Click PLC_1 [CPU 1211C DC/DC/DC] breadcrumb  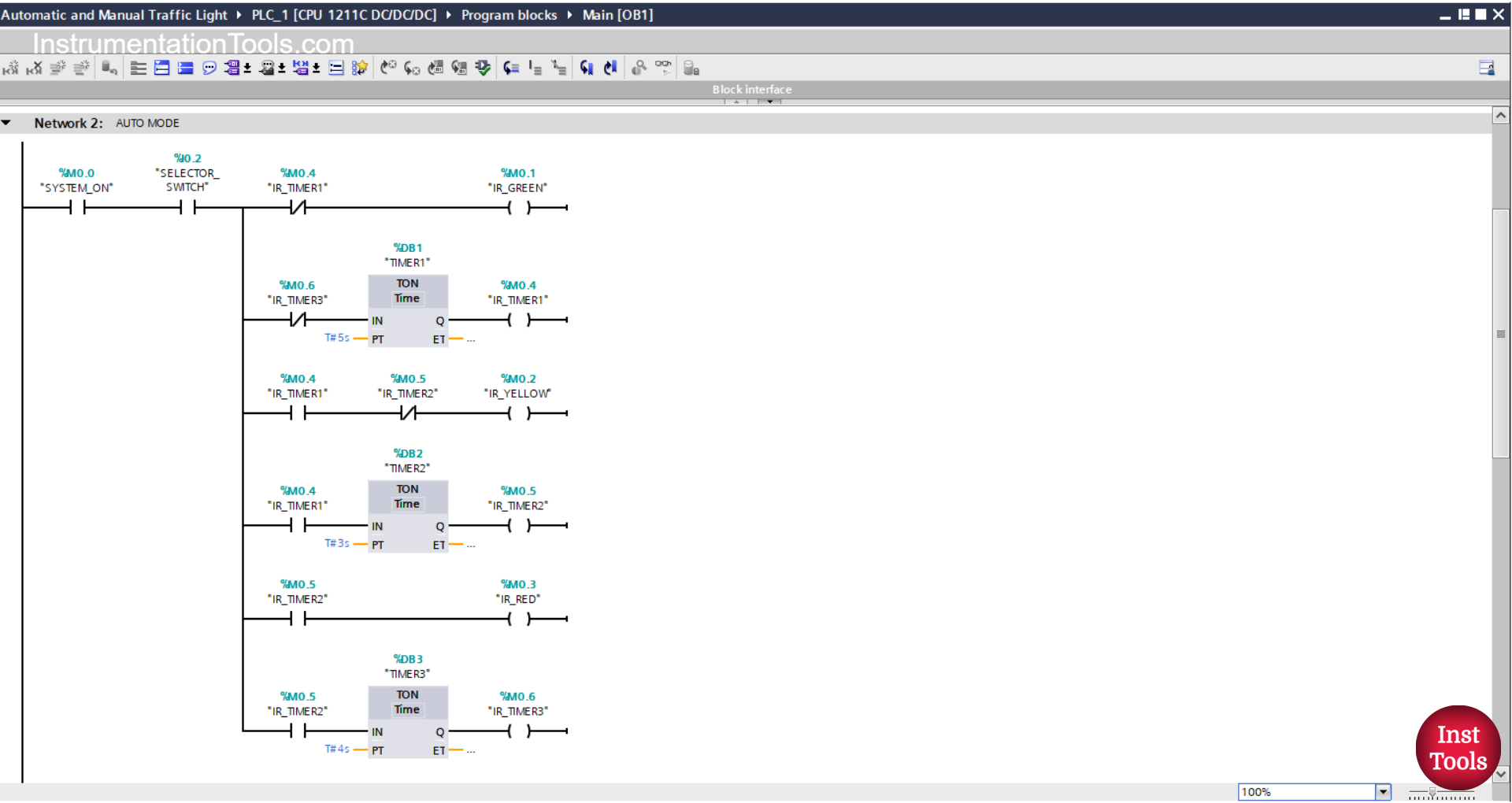[x=344, y=15]
